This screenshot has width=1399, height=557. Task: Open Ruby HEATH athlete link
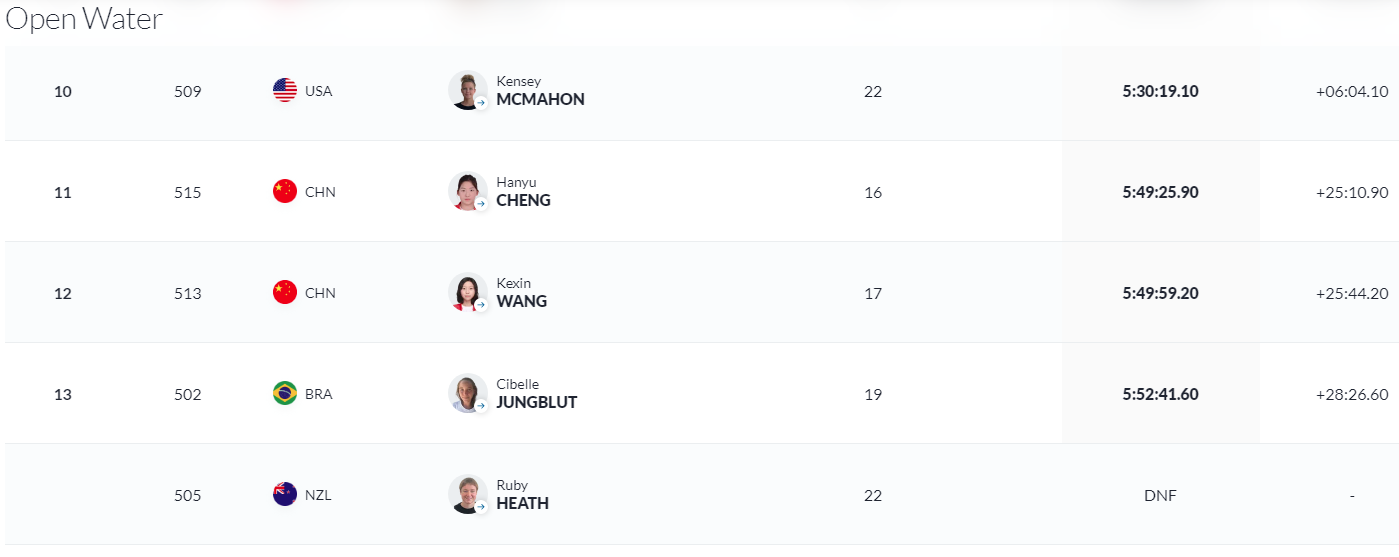tap(522, 495)
